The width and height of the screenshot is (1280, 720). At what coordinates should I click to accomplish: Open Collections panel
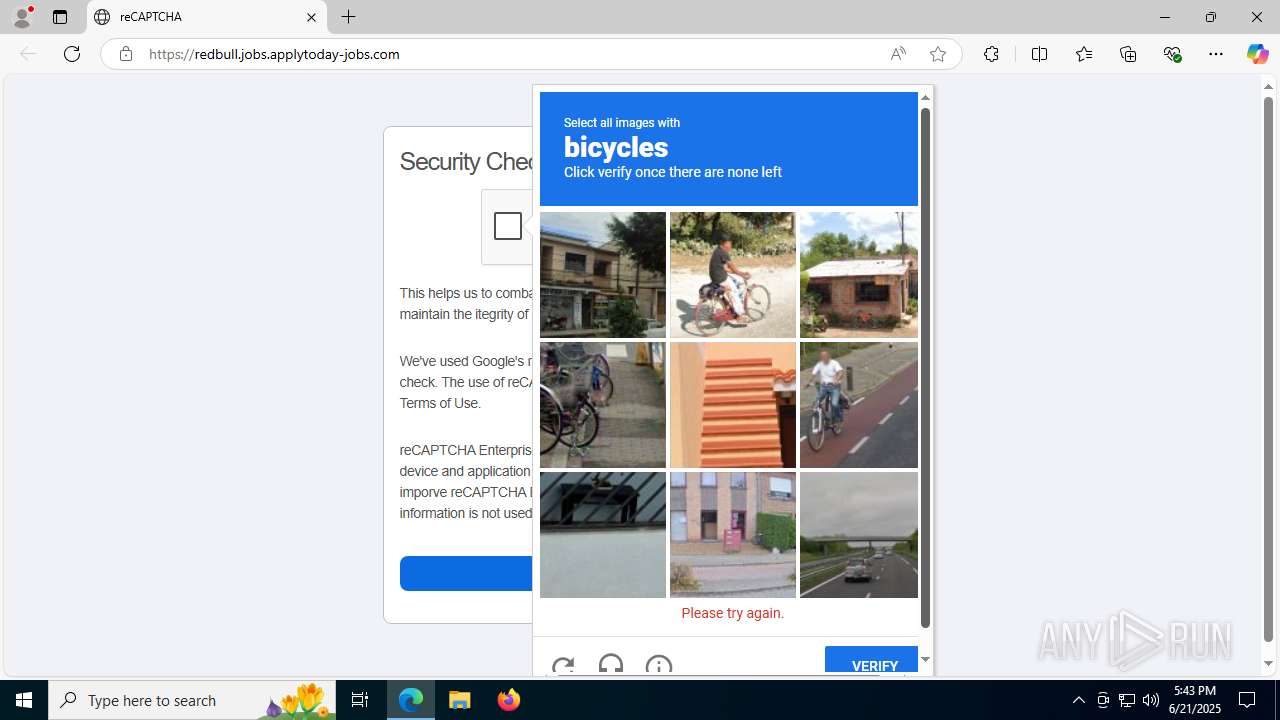pos(1128,54)
